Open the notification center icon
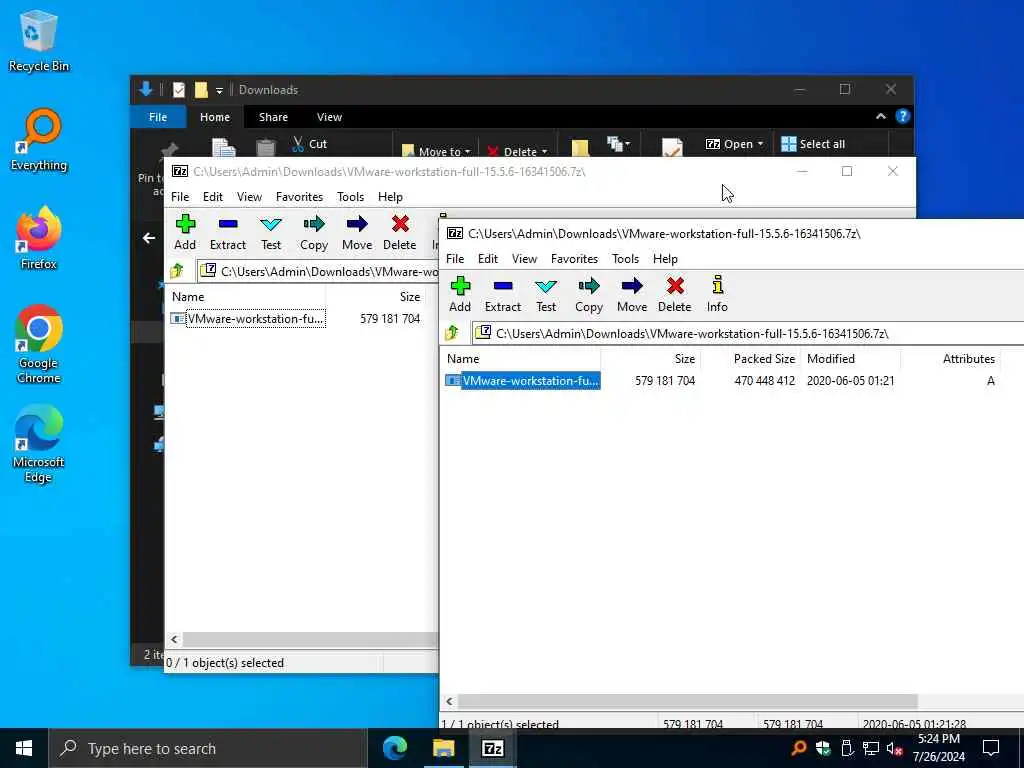The image size is (1024, 768). click(x=991, y=748)
